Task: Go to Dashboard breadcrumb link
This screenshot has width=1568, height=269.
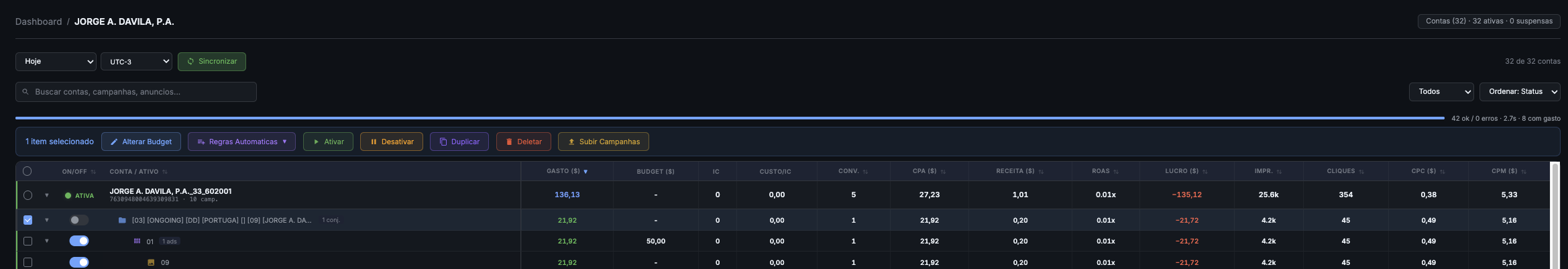Action: (x=38, y=21)
